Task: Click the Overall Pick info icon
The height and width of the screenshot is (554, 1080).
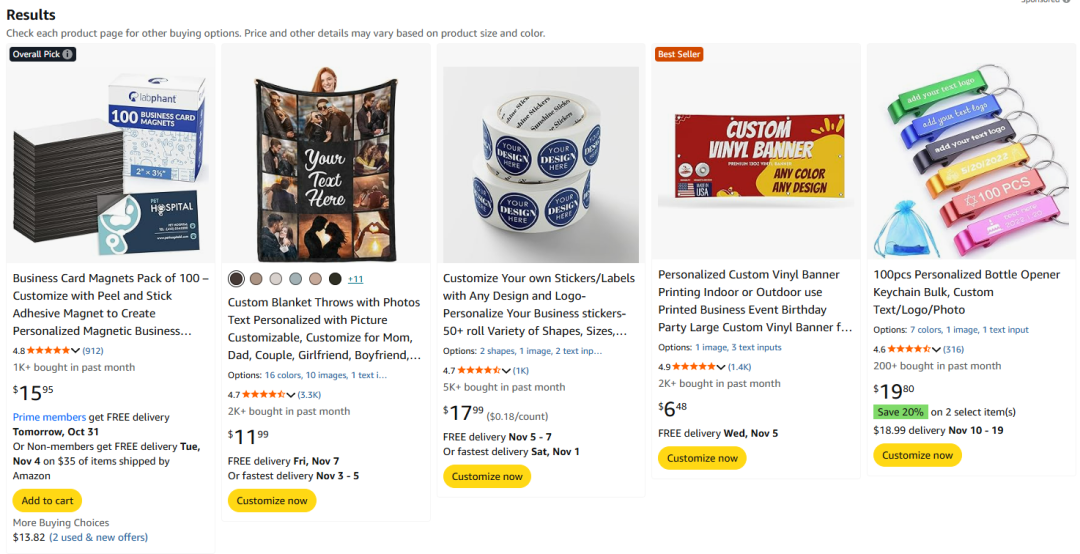Action: pos(68,54)
